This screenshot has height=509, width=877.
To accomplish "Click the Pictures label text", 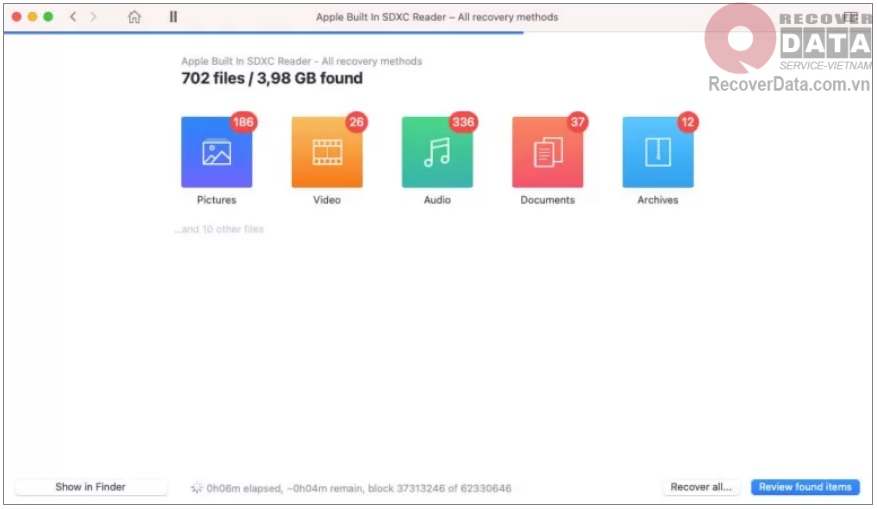I will click(x=216, y=200).
